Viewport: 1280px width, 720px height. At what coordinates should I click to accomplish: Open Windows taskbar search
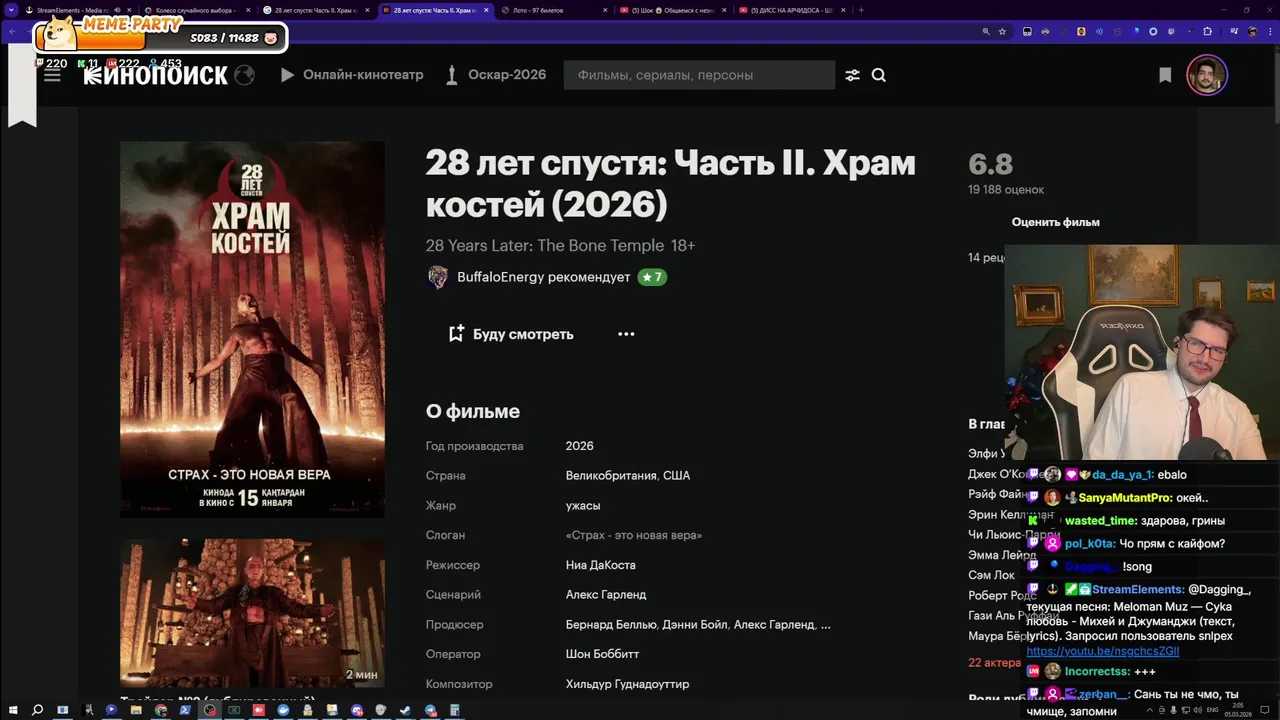tap(37, 710)
